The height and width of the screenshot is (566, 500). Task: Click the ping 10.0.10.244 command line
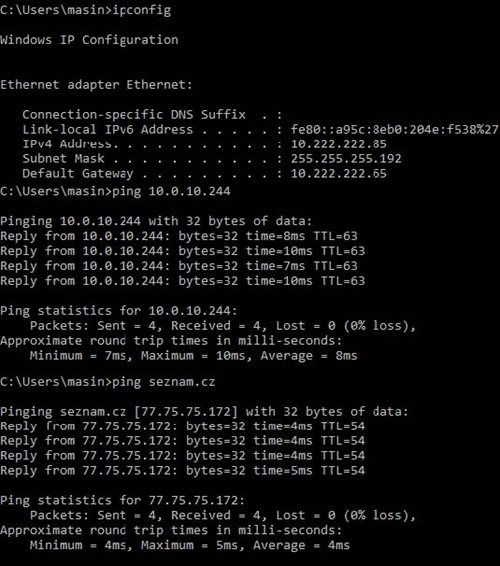coord(115,191)
